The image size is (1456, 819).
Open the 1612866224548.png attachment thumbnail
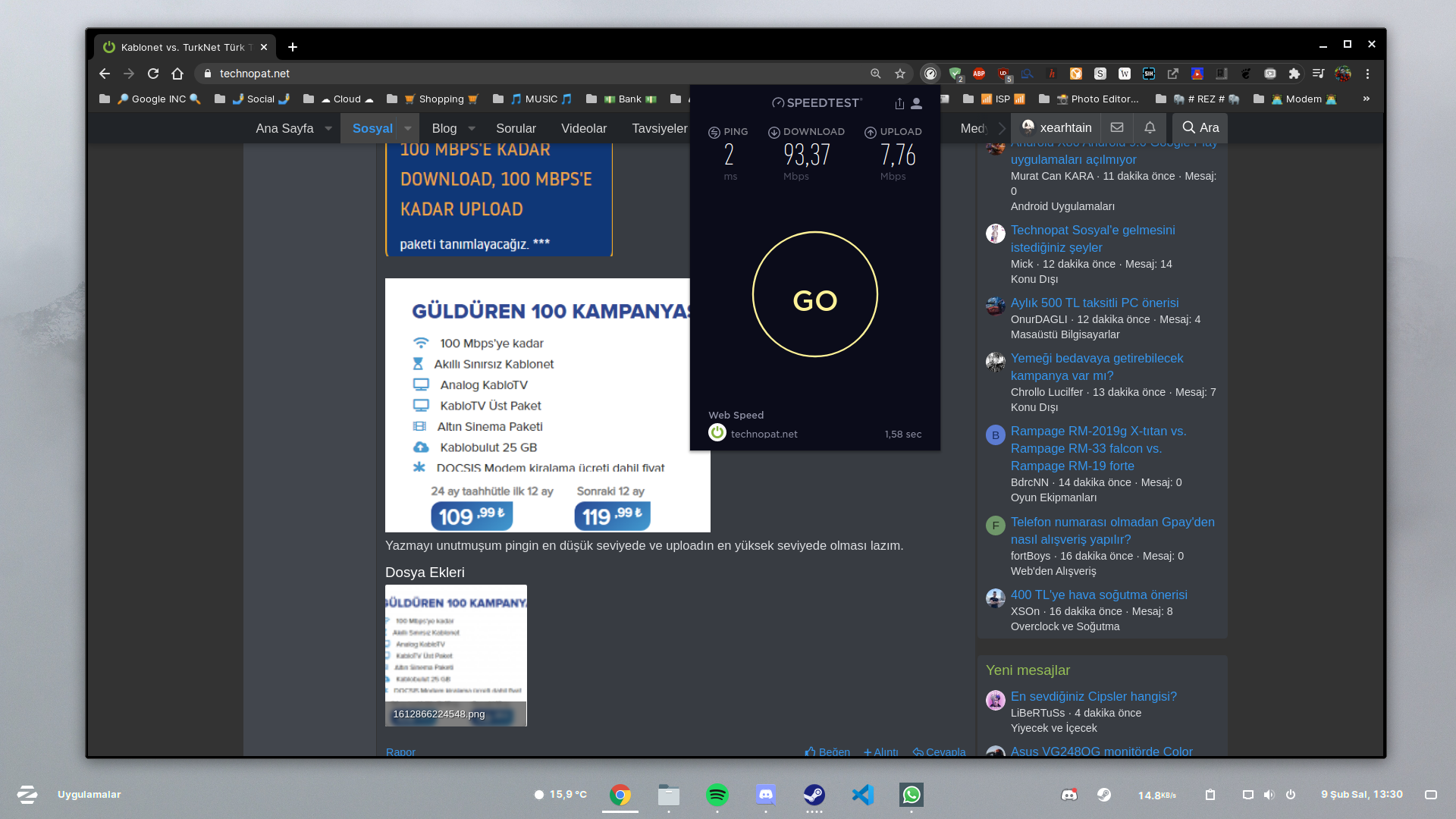coord(456,655)
